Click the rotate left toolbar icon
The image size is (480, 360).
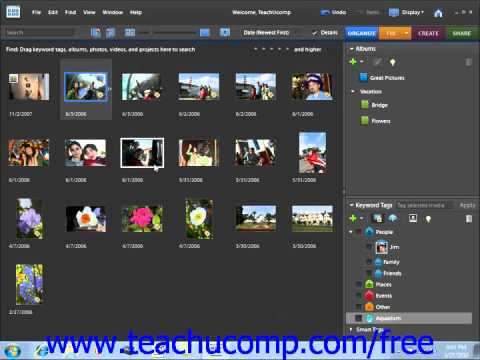pos(96,32)
